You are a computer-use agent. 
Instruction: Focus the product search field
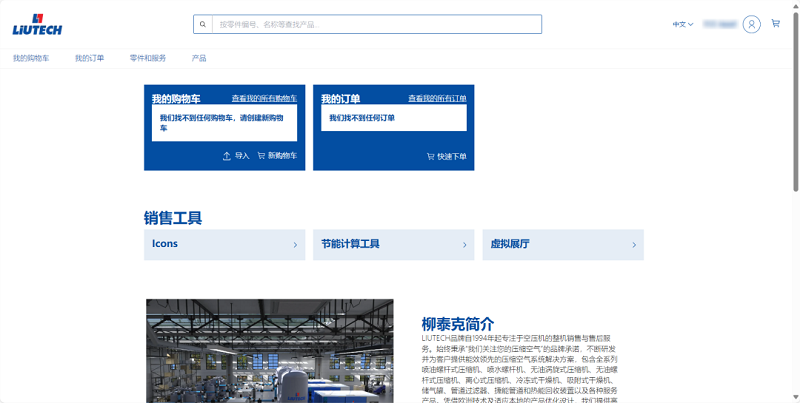[377, 24]
